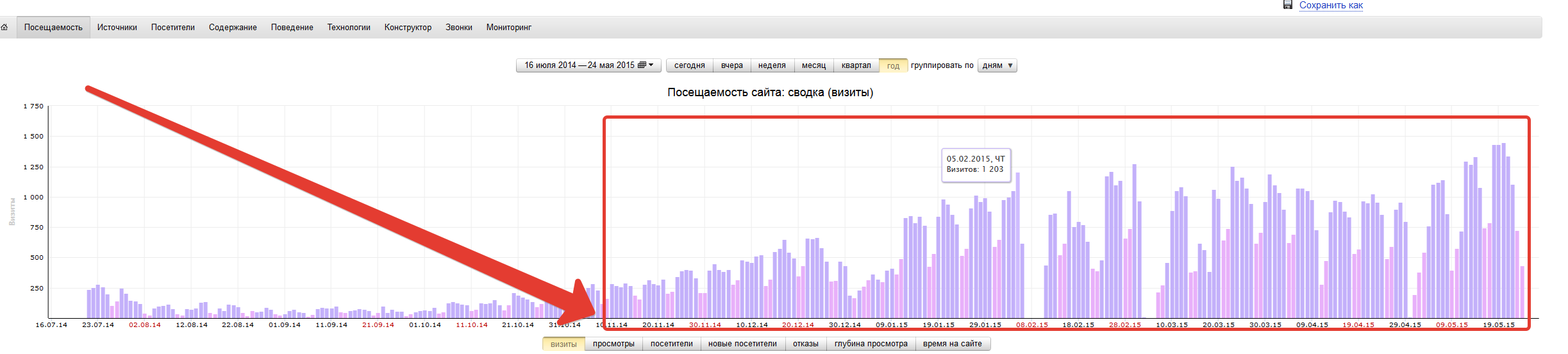1568x354 pixels.
Task: Open the Конструктор menu
Action: (x=408, y=28)
